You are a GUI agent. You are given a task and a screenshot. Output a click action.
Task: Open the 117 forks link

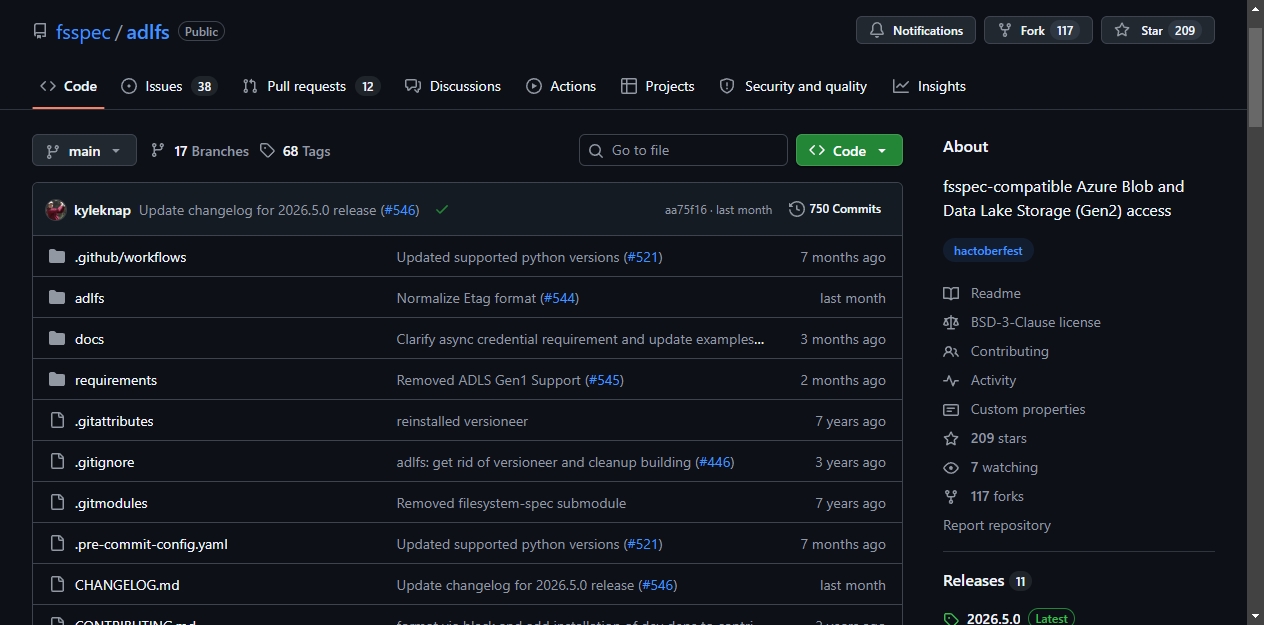click(997, 496)
